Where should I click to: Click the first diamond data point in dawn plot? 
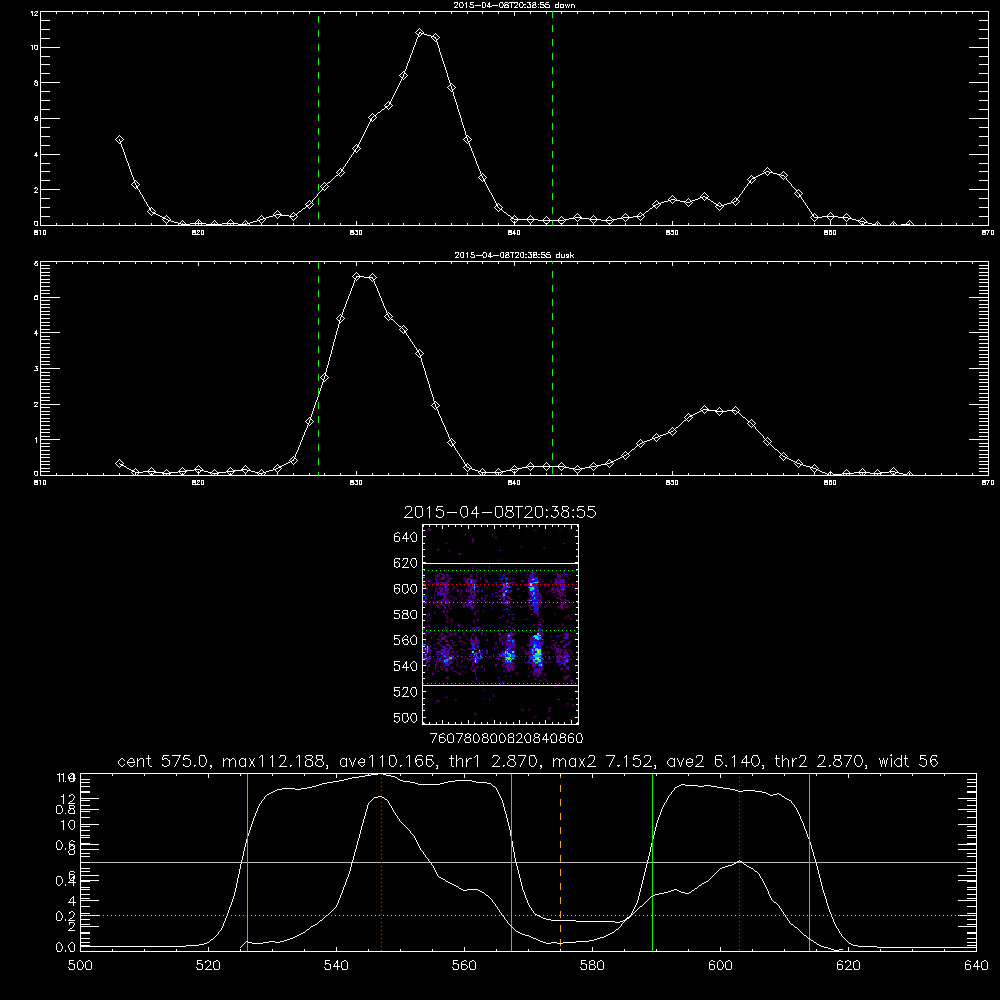coord(119,140)
